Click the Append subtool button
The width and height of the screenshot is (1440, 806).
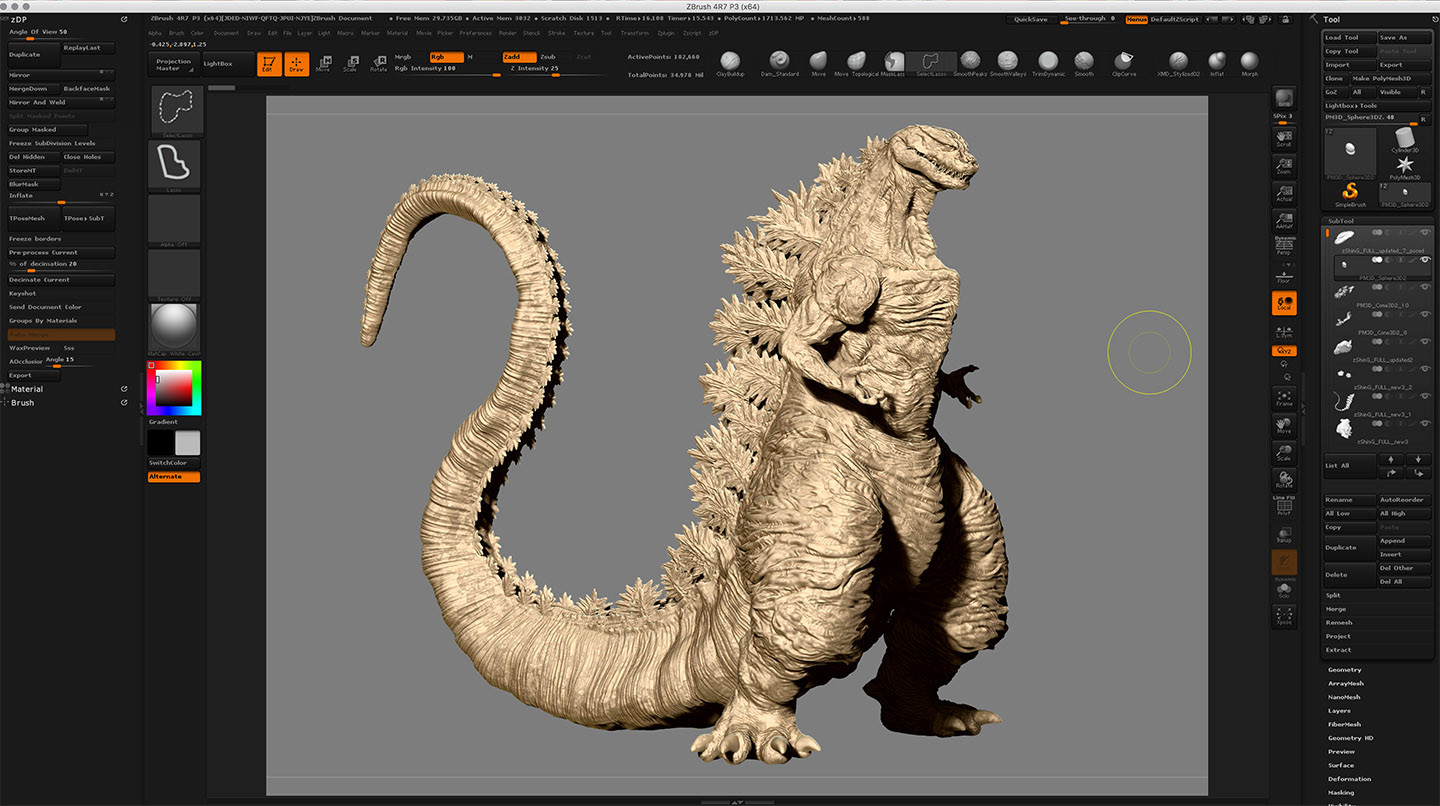coord(1405,541)
